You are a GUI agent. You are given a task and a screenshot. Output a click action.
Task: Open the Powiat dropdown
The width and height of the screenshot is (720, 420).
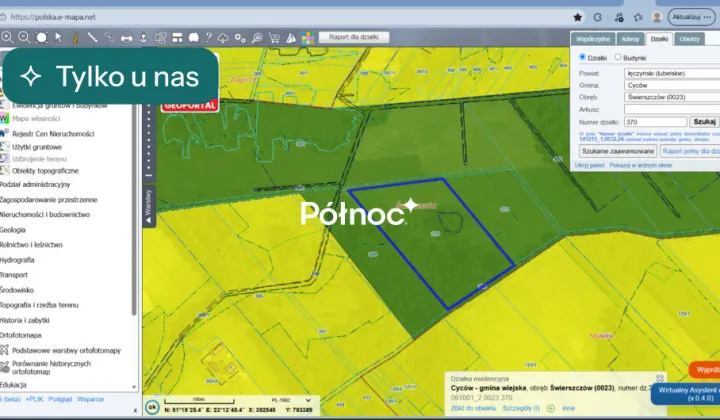[672, 73]
